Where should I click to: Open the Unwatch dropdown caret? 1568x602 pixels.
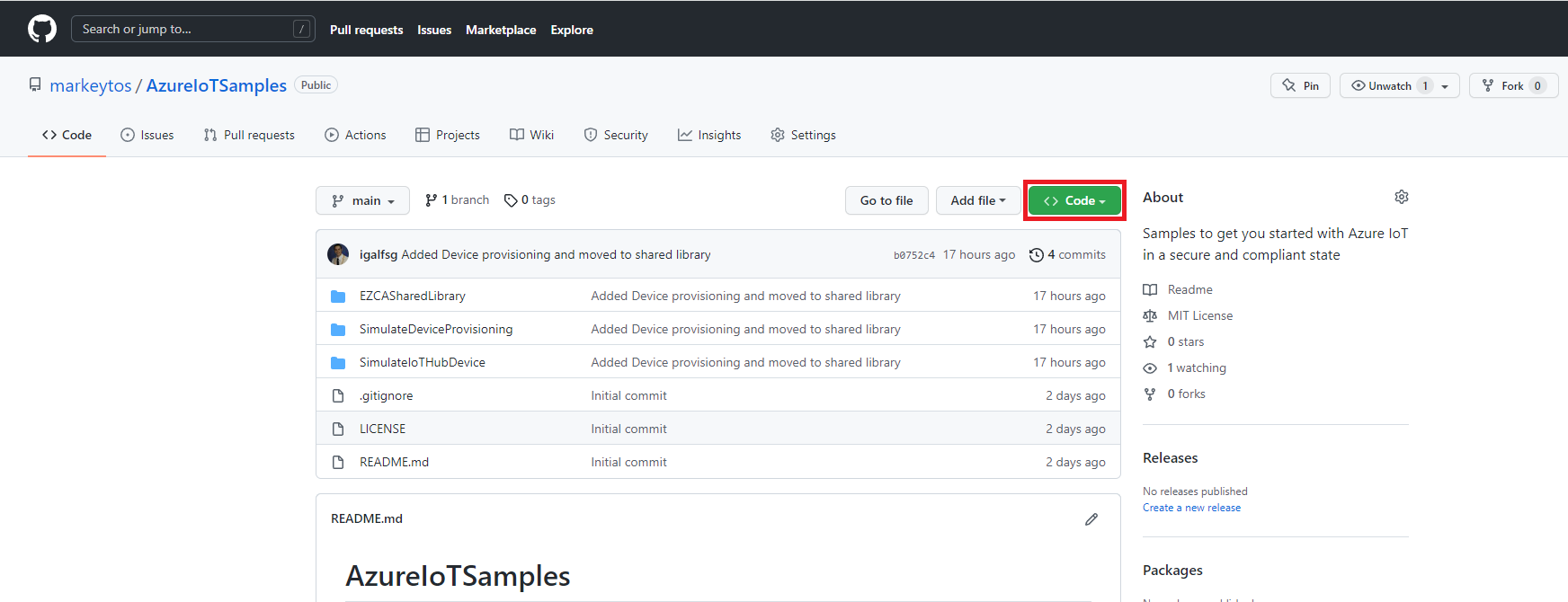pos(1445,87)
